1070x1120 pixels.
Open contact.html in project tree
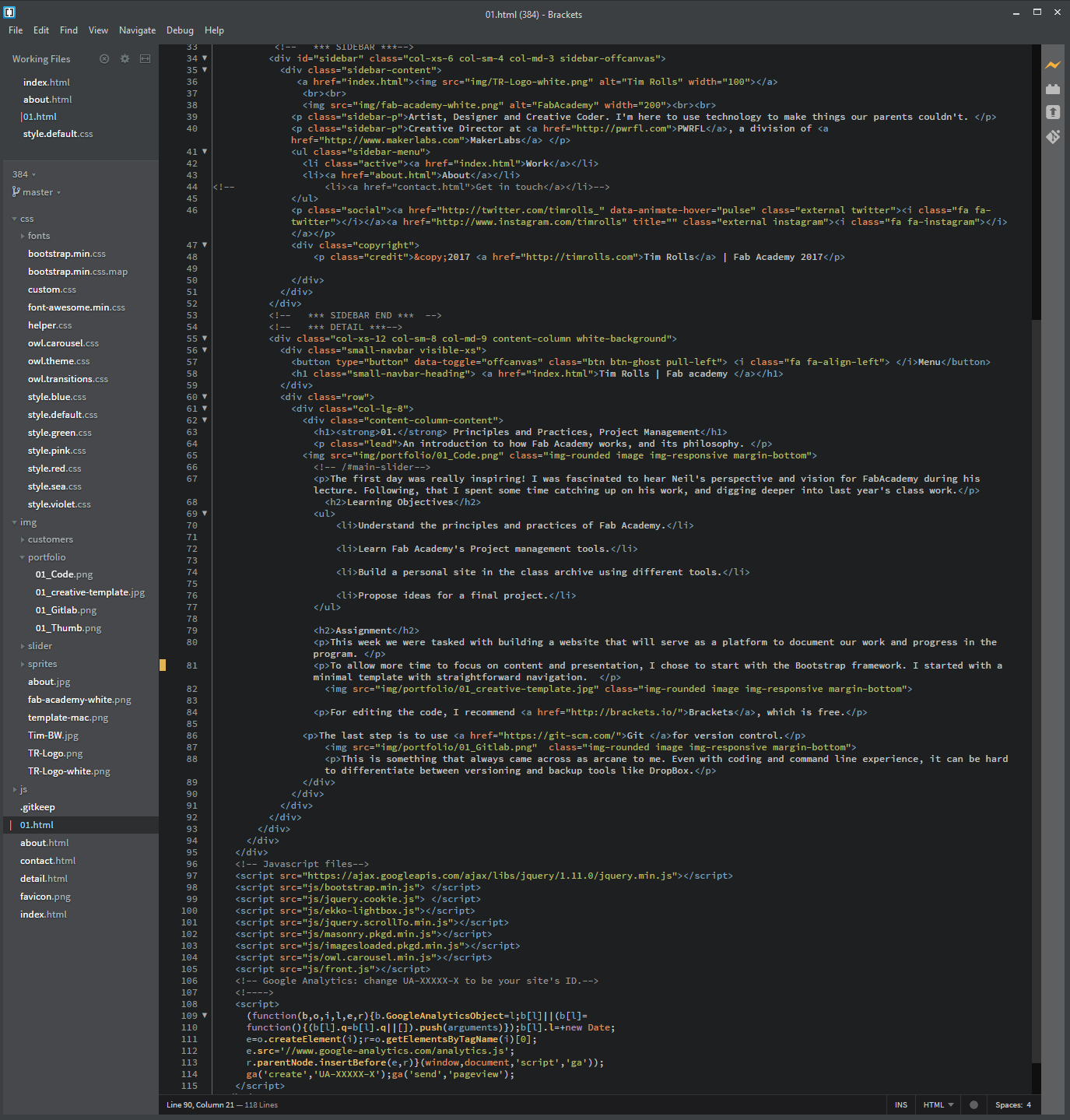(x=48, y=861)
